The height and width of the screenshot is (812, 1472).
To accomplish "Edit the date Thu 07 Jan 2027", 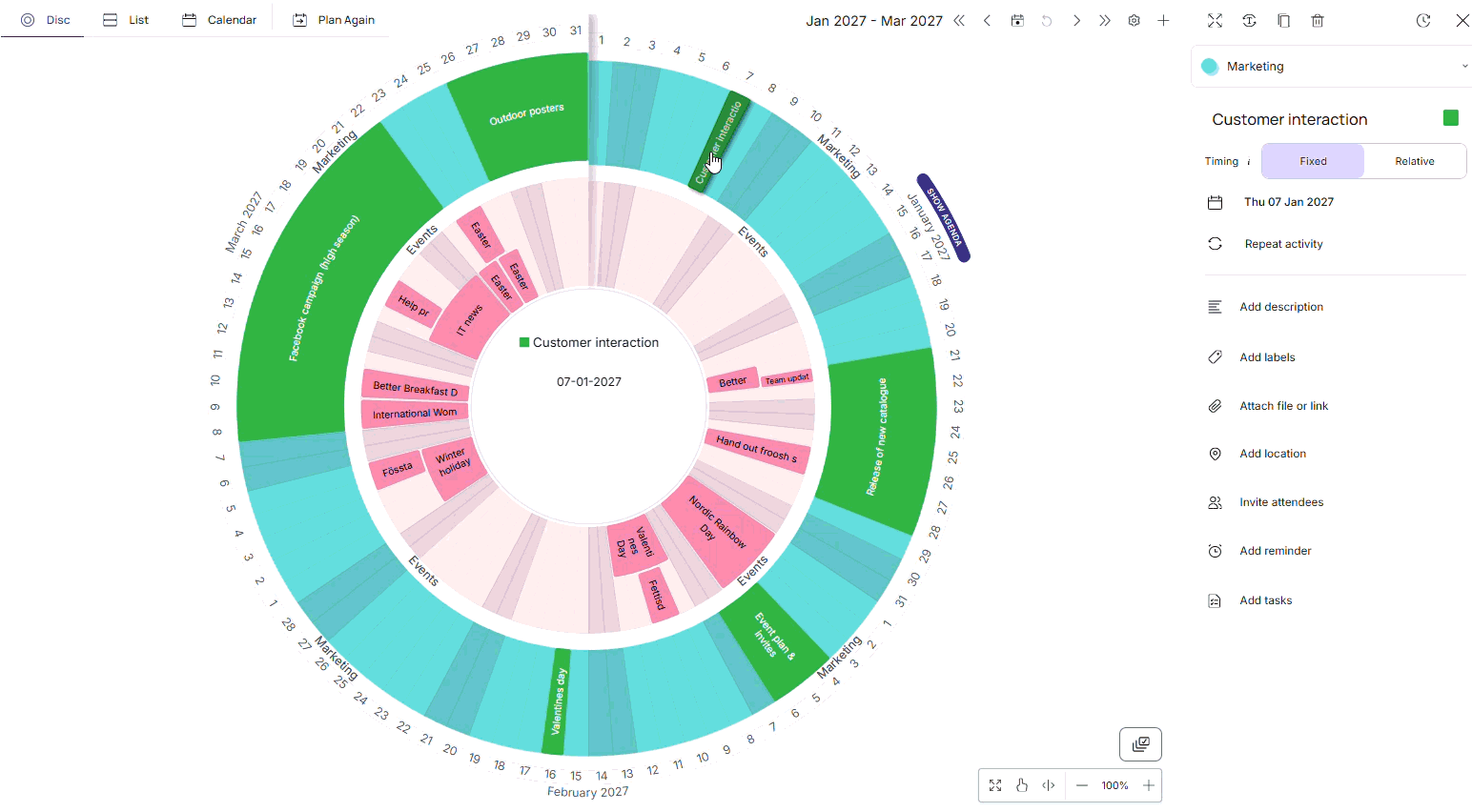I will [1288, 202].
